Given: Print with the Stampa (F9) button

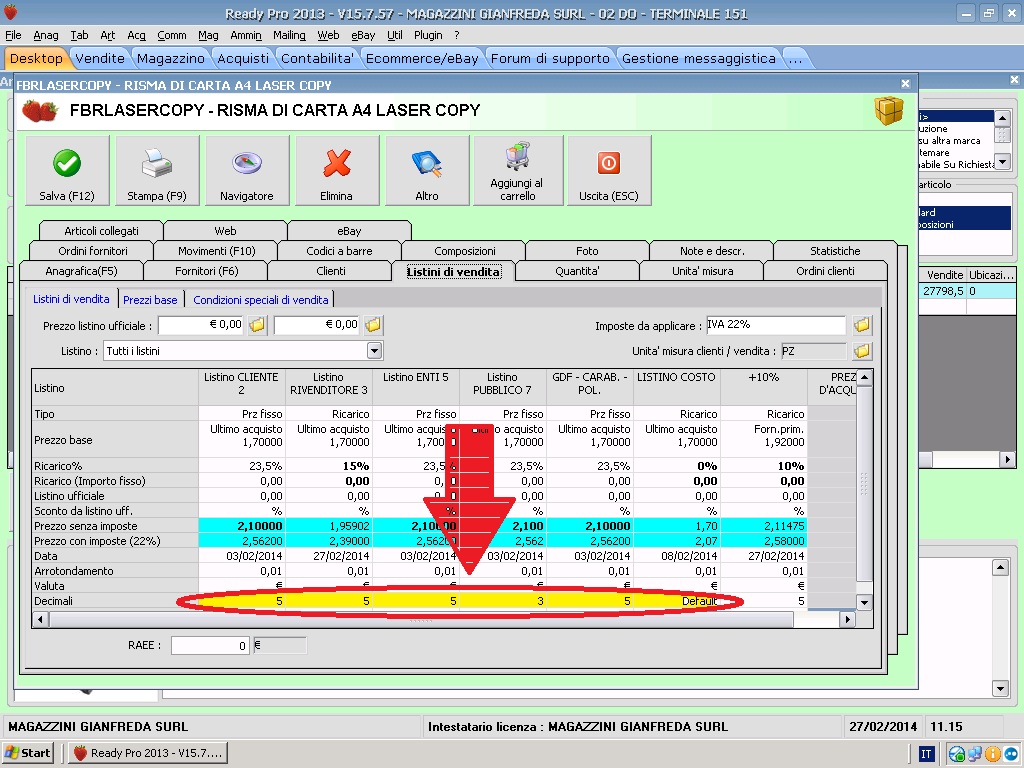Looking at the screenshot, I should pos(157,170).
